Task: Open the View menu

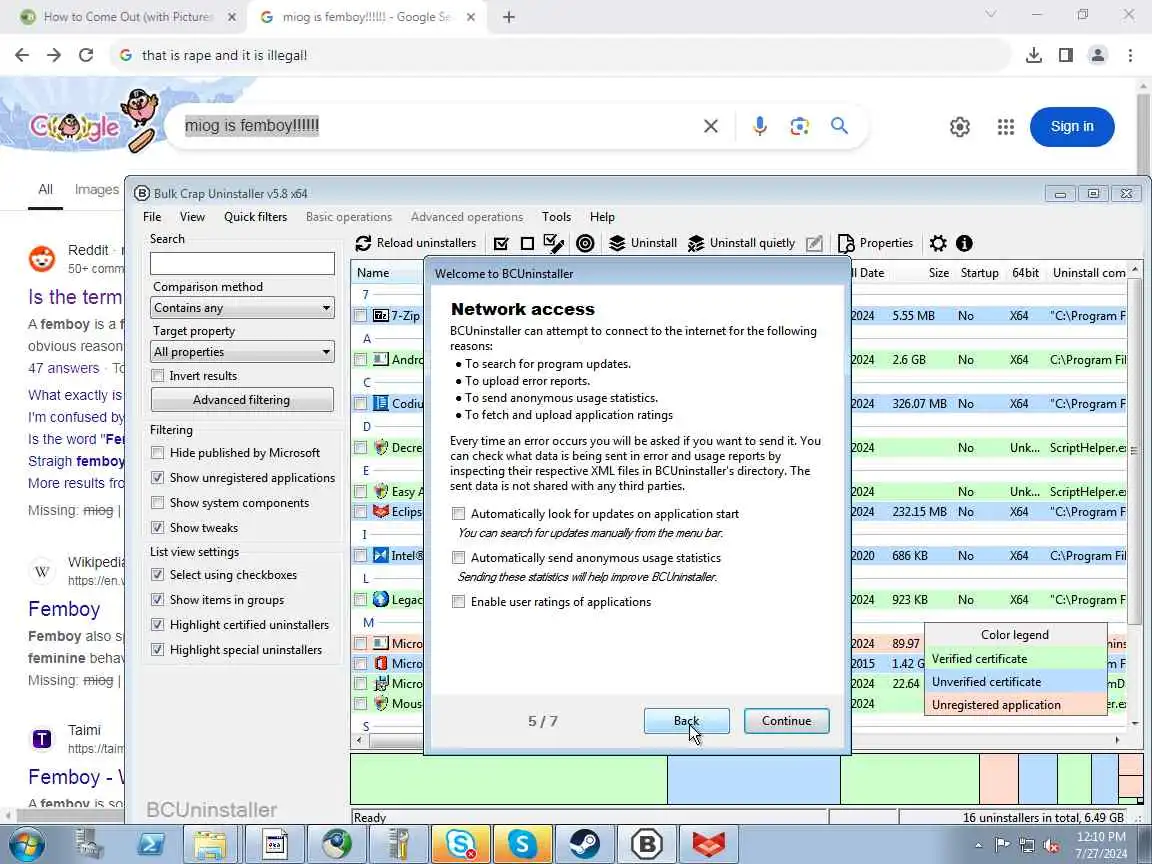Action: 192,217
